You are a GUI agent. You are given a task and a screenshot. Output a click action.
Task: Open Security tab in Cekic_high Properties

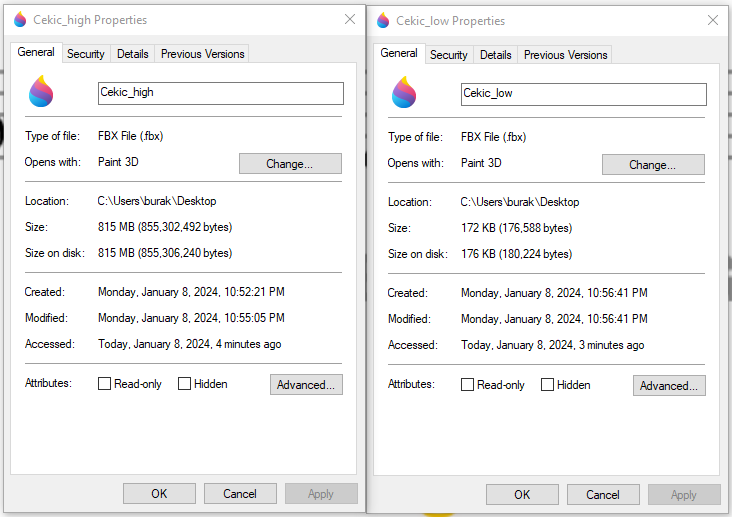86,54
